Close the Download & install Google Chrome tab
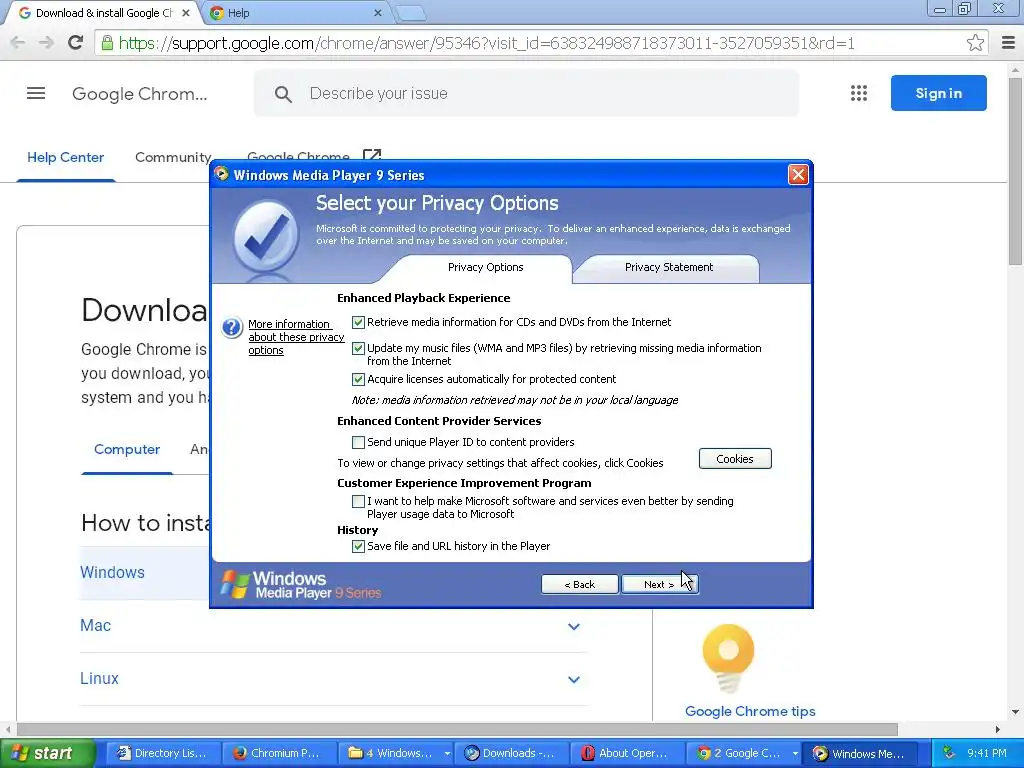 [185, 13]
